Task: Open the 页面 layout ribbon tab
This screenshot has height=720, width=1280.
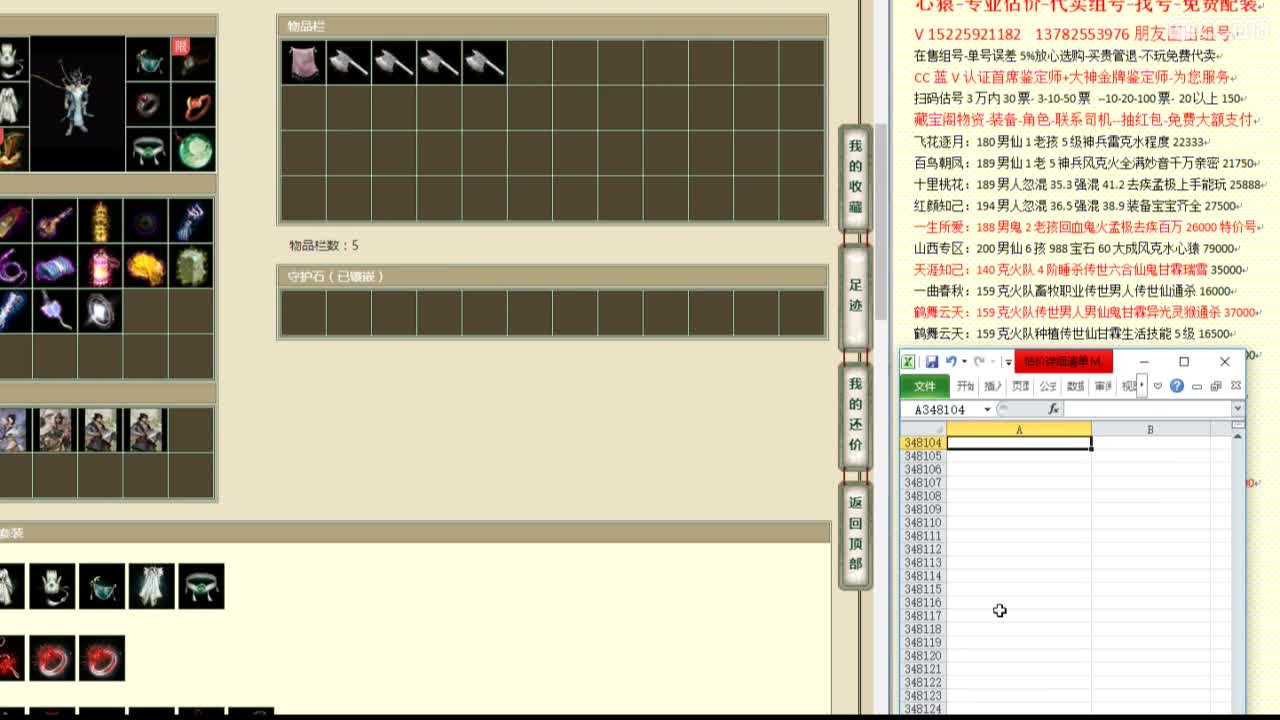Action: [1020, 386]
